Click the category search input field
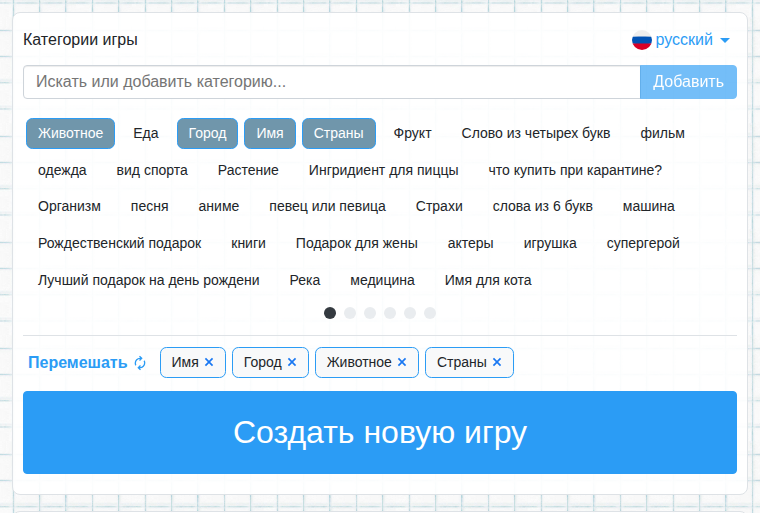 tap(332, 82)
